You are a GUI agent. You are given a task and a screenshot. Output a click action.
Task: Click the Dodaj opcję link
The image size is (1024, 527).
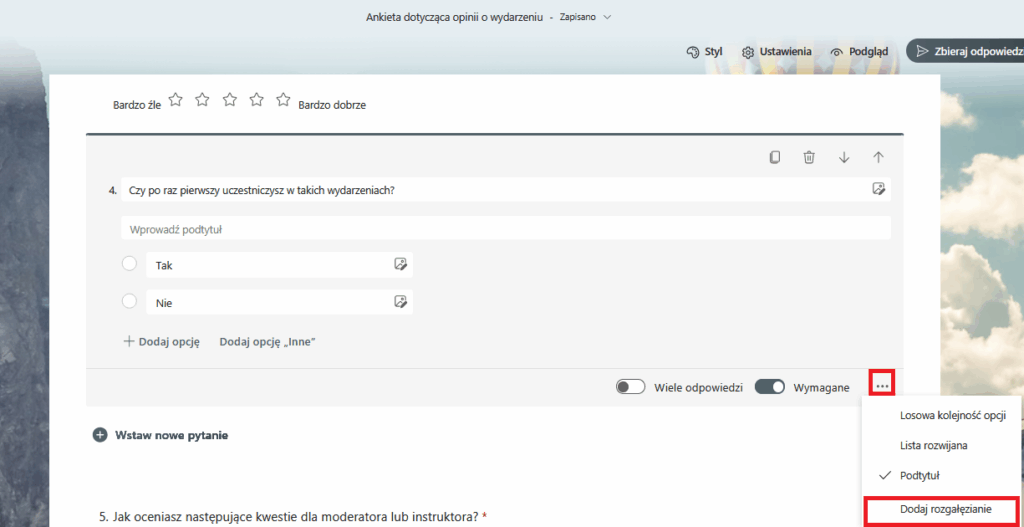click(161, 341)
